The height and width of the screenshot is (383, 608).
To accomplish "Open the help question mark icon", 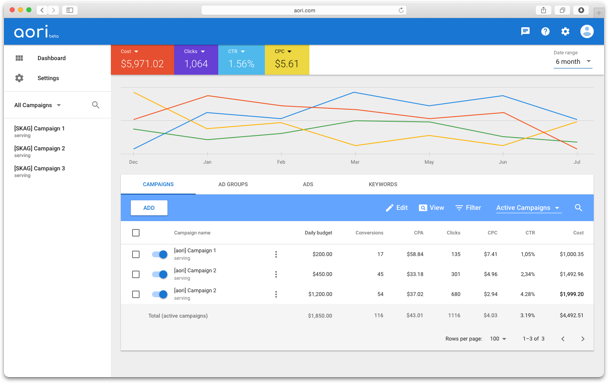I will (545, 31).
